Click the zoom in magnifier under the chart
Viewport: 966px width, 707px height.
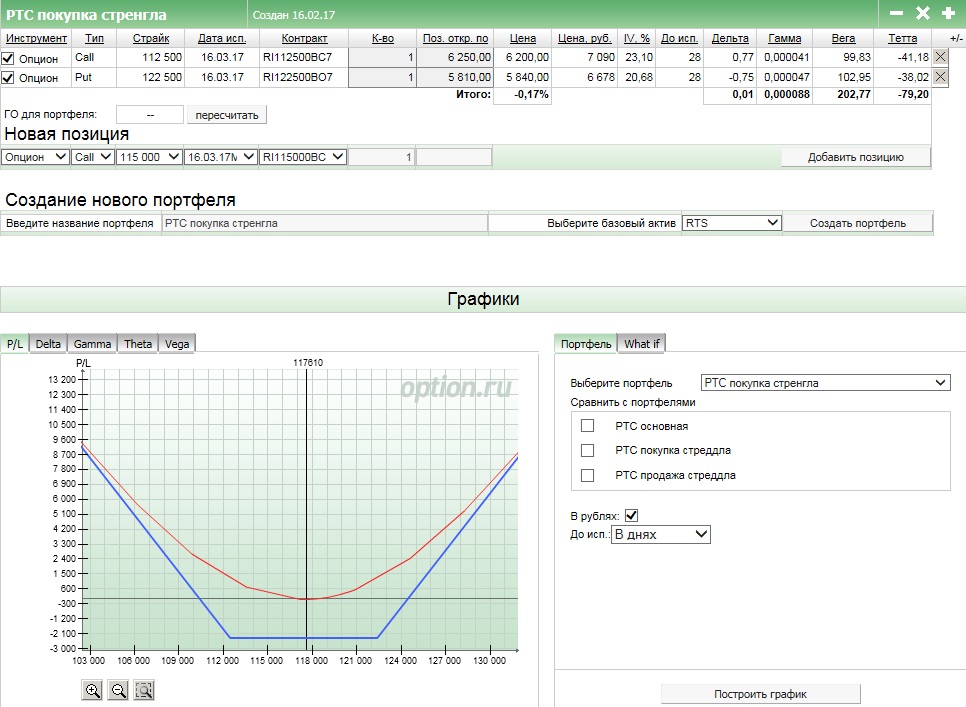coord(93,690)
